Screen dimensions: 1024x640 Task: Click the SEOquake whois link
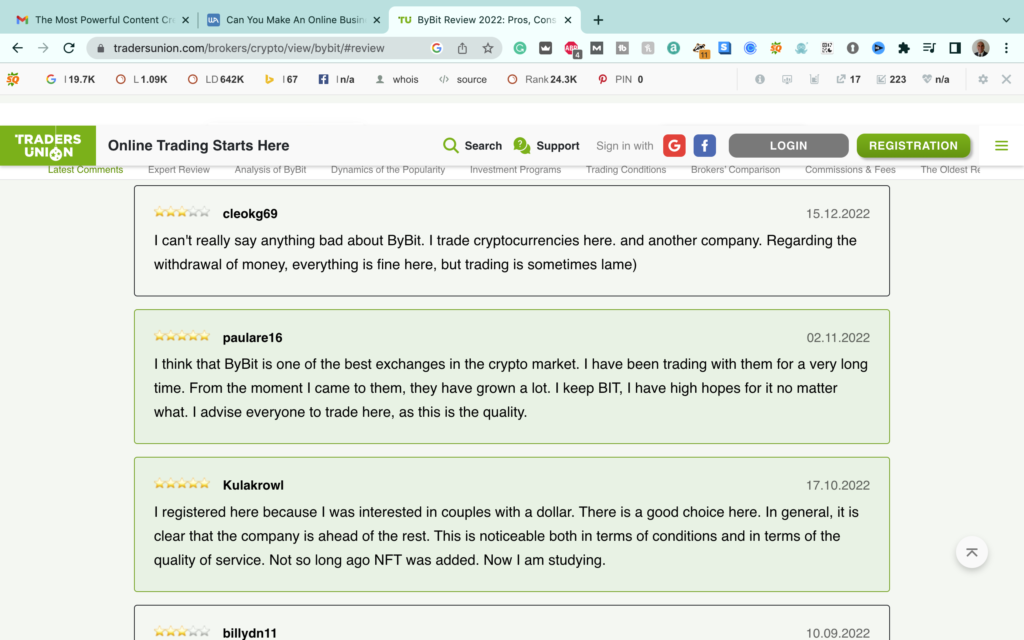point(397,79)
